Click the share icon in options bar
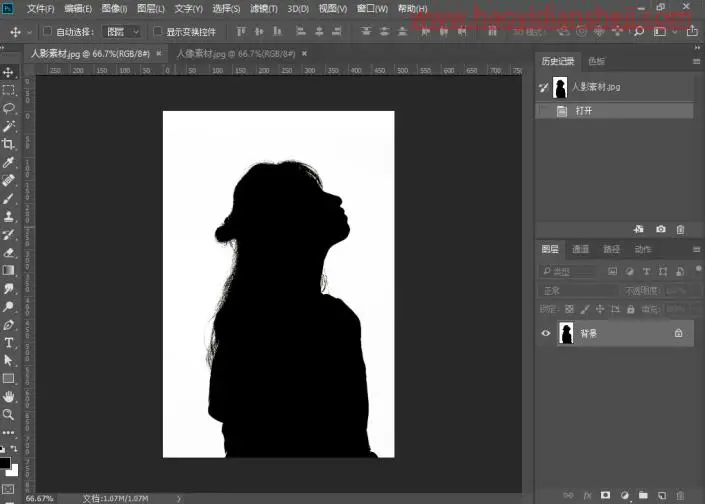This screenshot has height=504, width=705. 692,31
